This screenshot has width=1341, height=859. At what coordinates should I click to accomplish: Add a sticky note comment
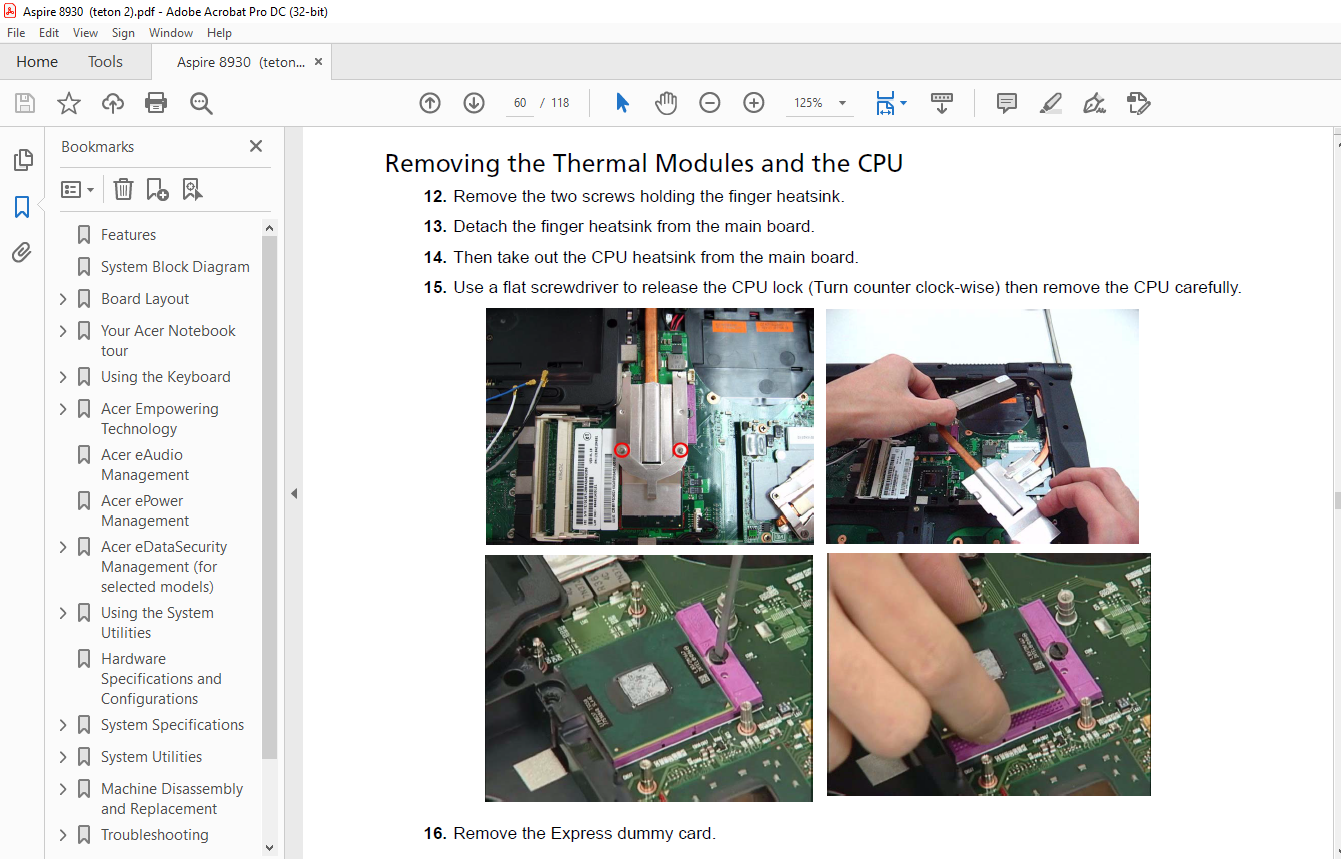[1007, 103]
